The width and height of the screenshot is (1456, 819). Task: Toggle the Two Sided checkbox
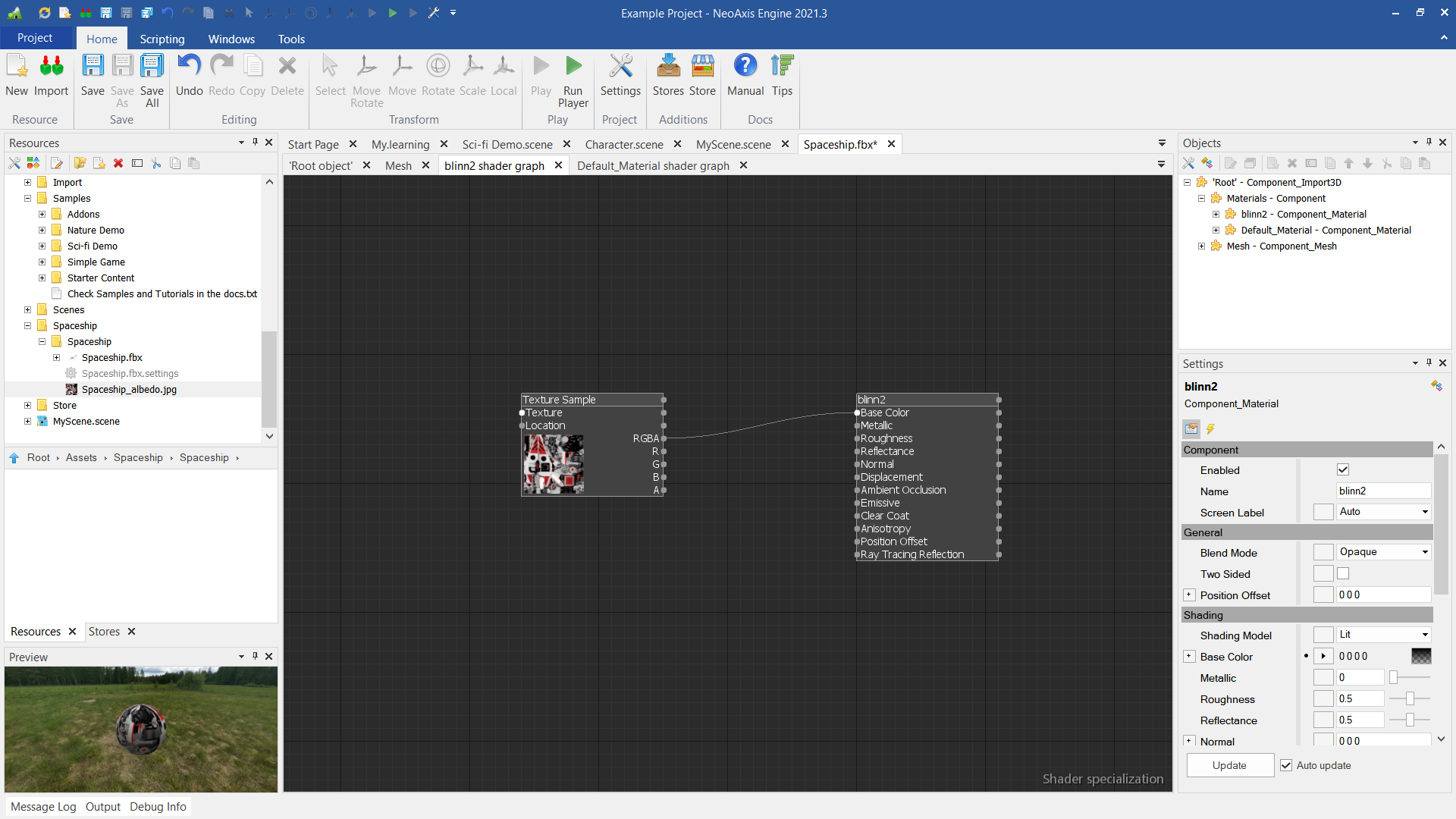coord(1343,574)
